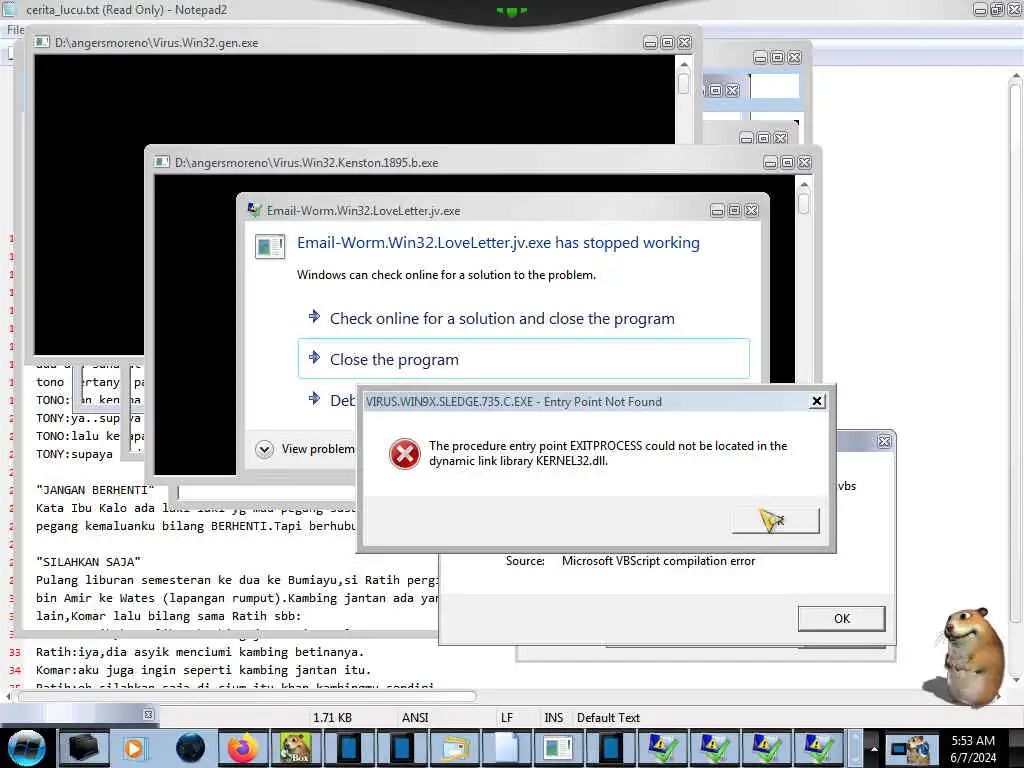Click the red error X icon

pos(405,453)
